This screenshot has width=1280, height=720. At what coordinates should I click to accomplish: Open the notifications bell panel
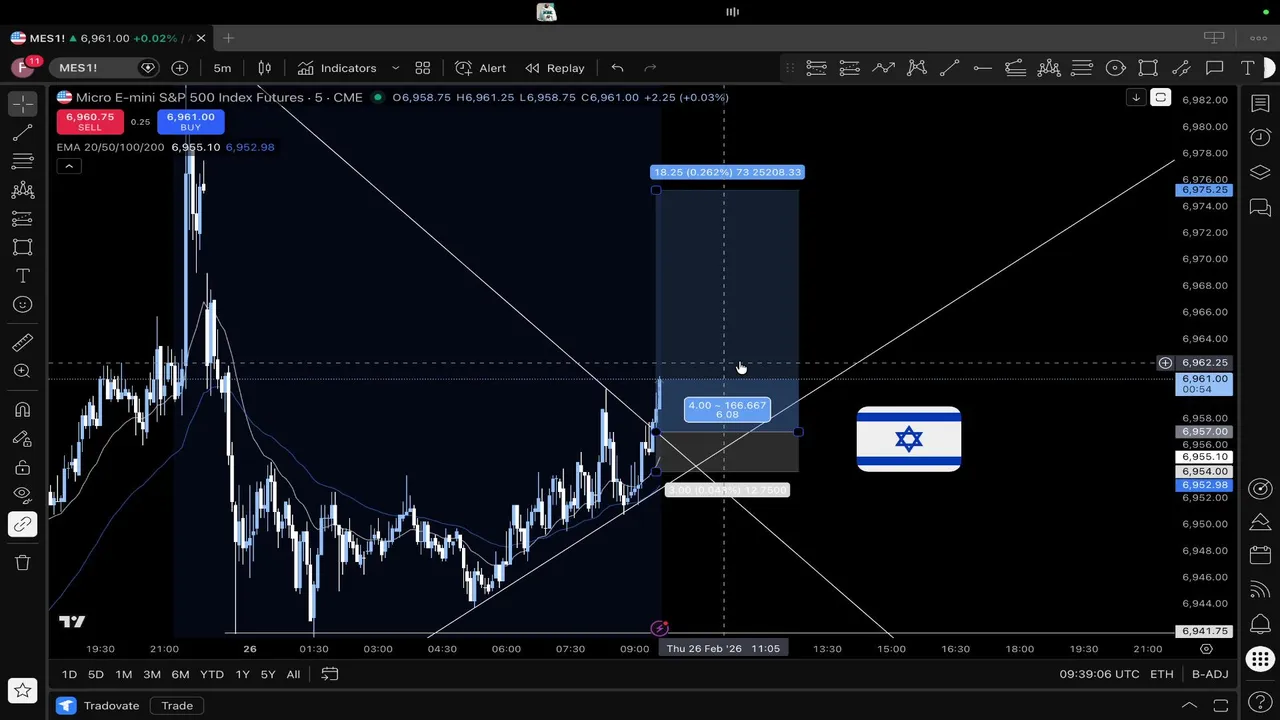pos(1260,623)
